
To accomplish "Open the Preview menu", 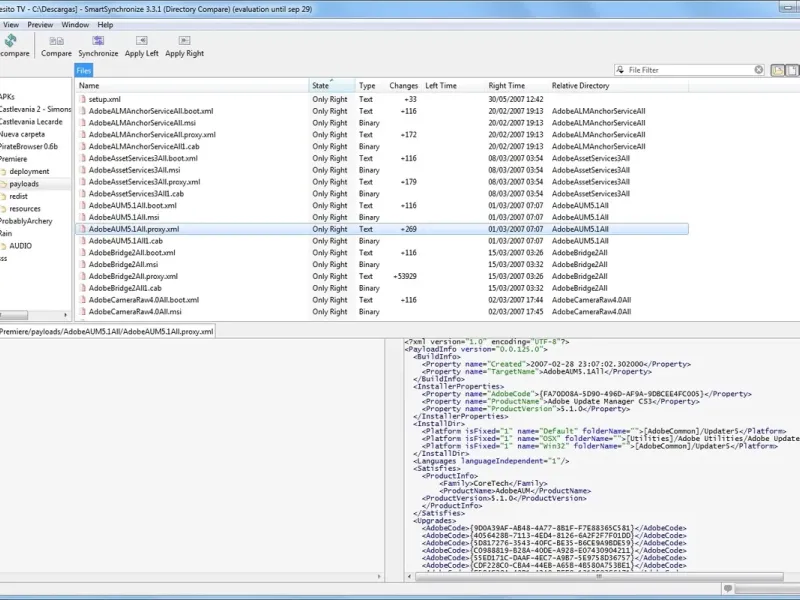I will 40,24.
